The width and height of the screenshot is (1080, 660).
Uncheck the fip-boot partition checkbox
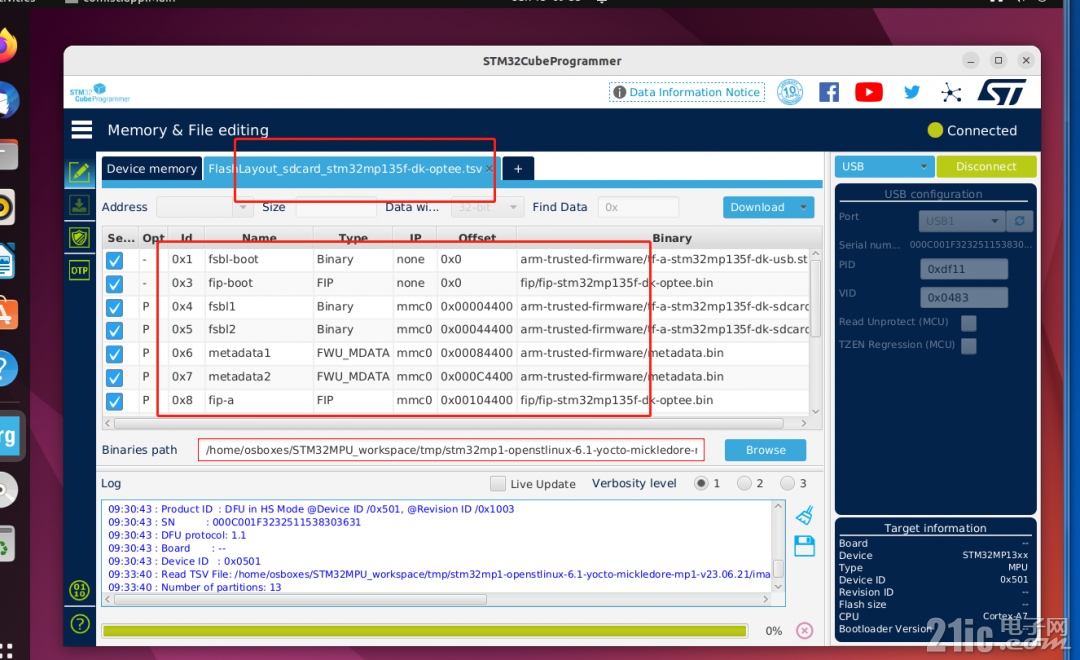click(x=114, y=284)
